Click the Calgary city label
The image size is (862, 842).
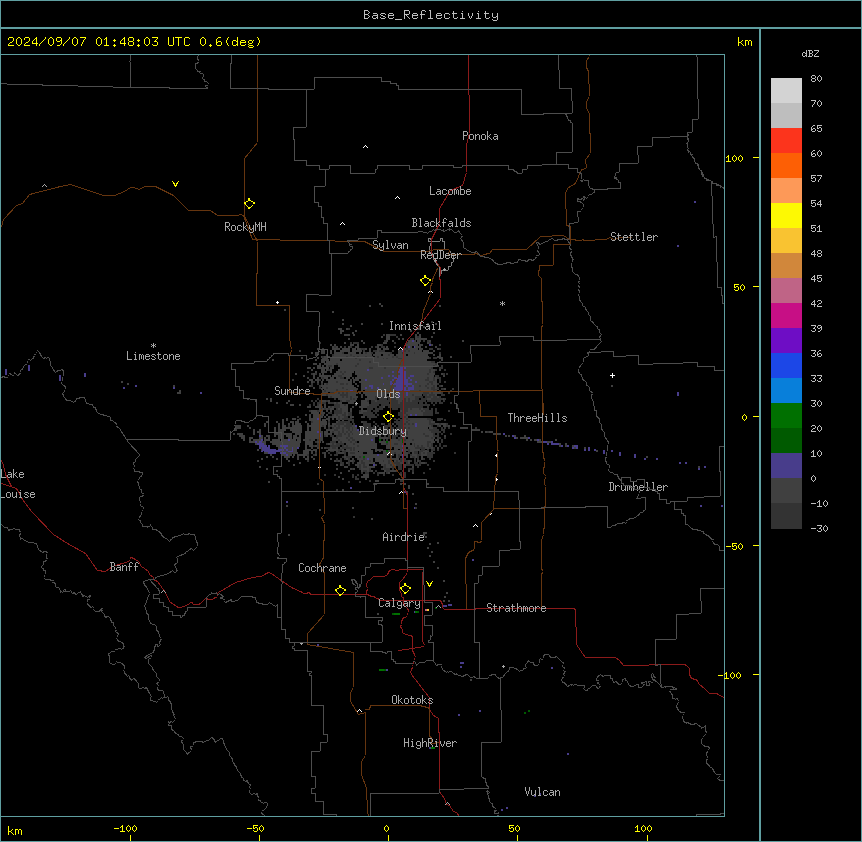[399, 603]
